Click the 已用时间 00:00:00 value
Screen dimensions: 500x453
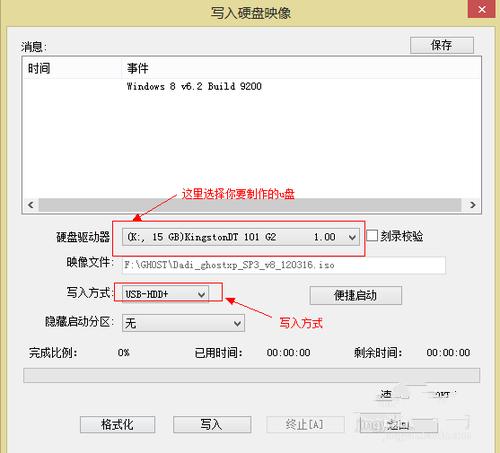point(288,353)
